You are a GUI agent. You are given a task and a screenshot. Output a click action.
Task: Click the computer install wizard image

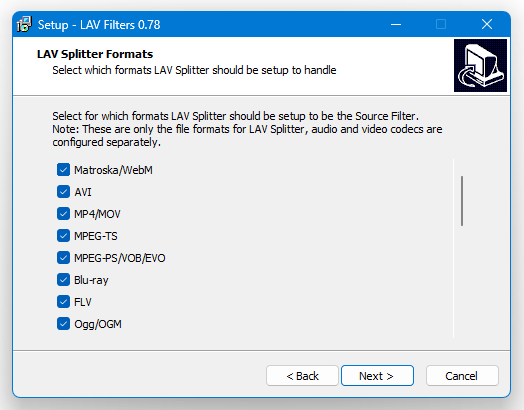[480, 65]
